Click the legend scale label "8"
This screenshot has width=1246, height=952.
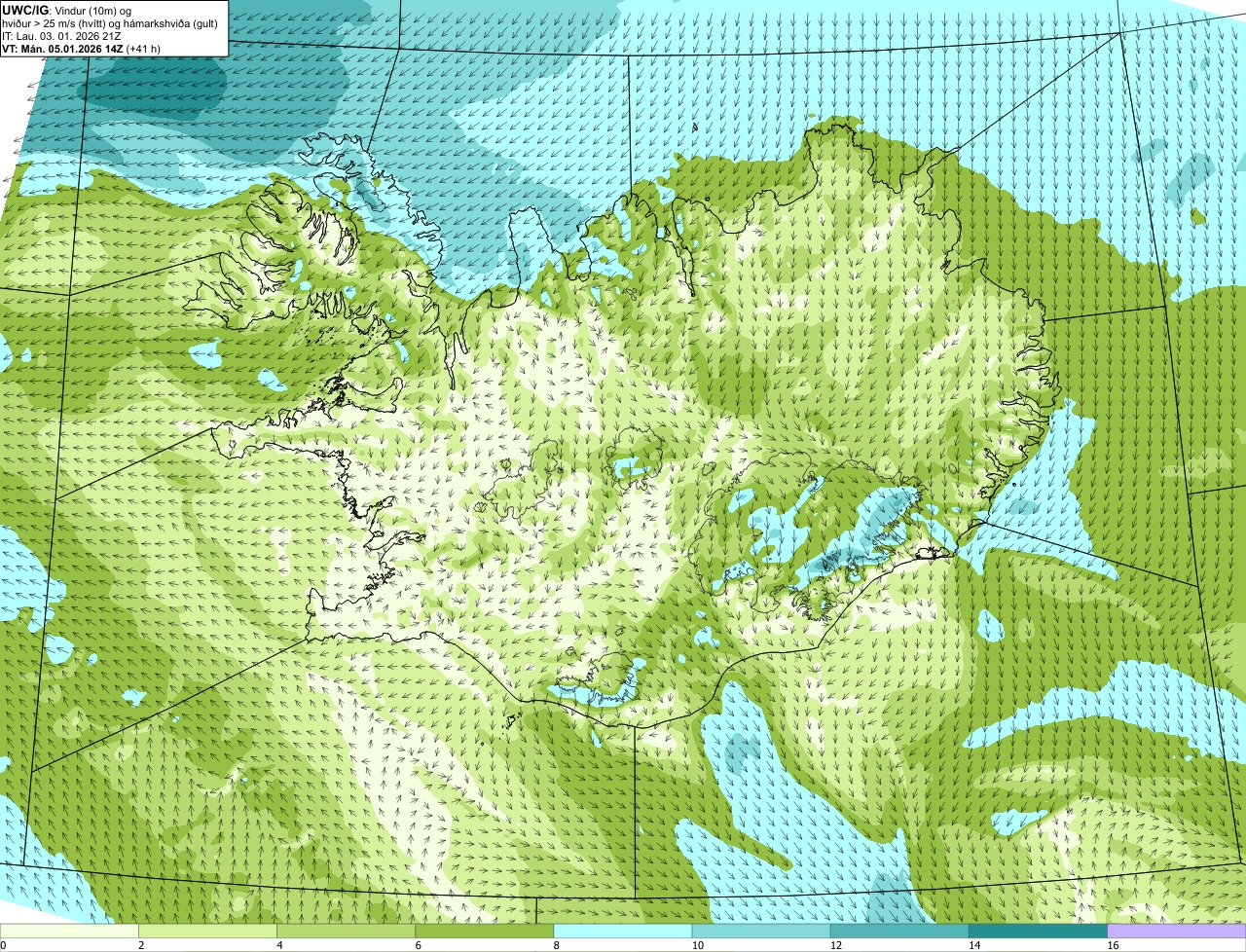(557, 945)
